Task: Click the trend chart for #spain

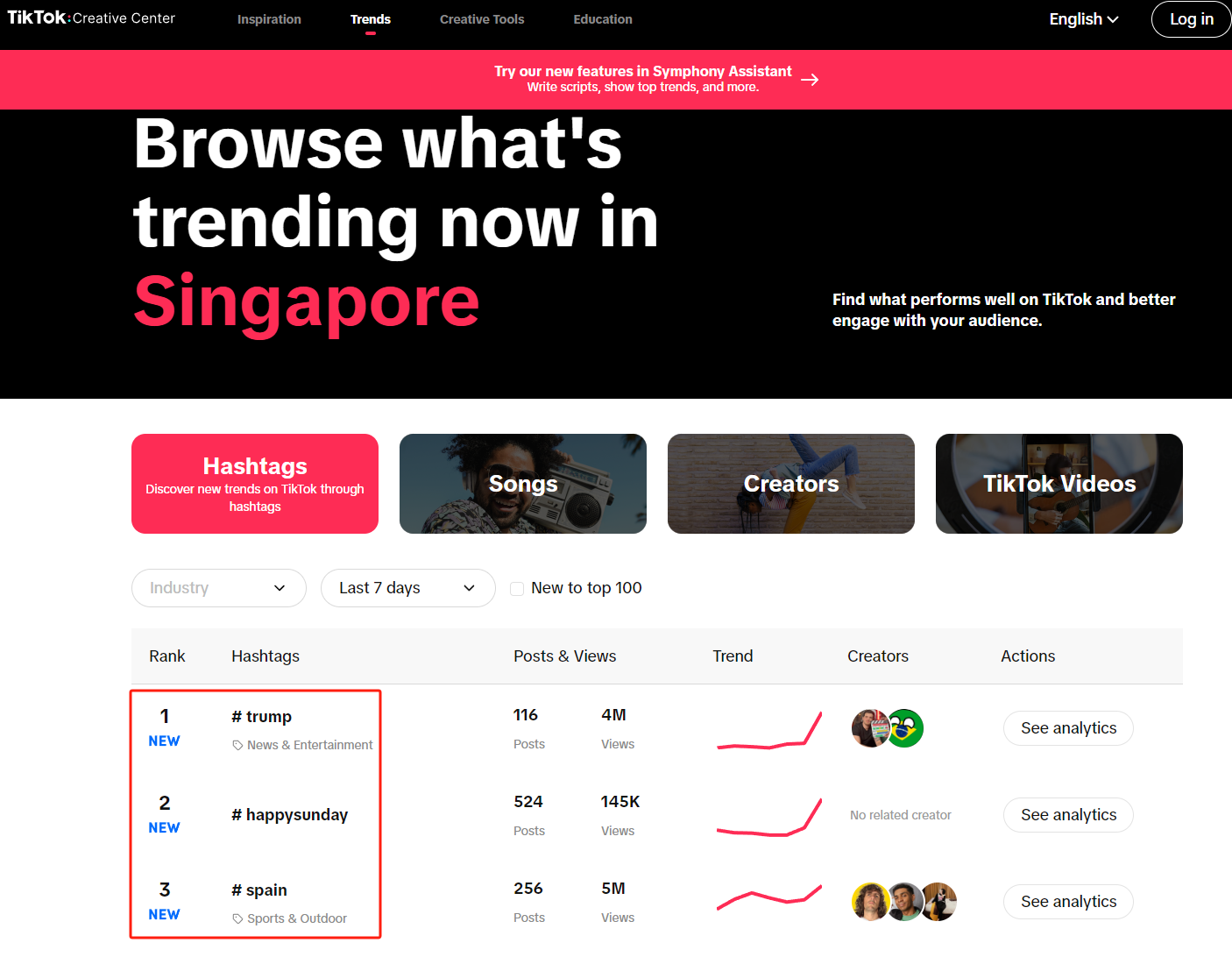Action: click(768, 899)
